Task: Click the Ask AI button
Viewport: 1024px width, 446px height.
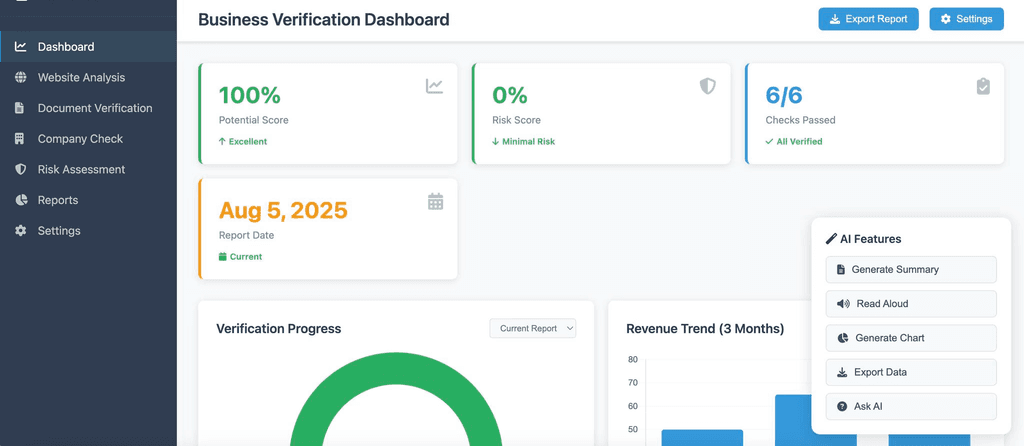Action: pyautogui.click(x=911, y=407)
